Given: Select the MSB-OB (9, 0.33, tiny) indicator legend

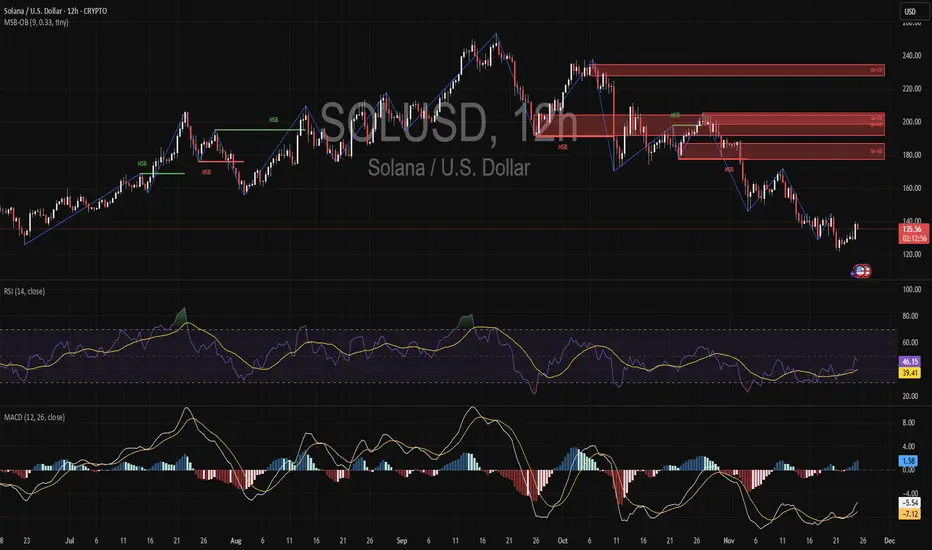Looking at the screenshot, I should [36, 23].
